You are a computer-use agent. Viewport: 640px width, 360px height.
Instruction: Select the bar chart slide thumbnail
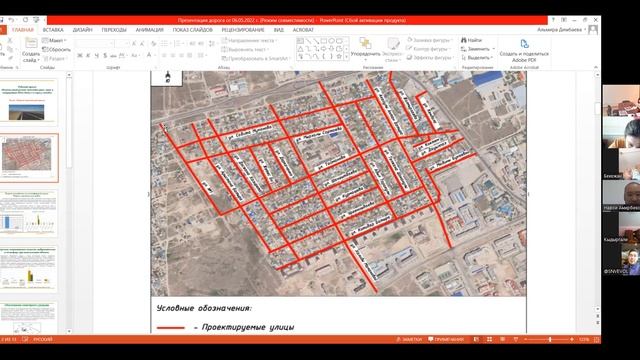coord(29,213)
